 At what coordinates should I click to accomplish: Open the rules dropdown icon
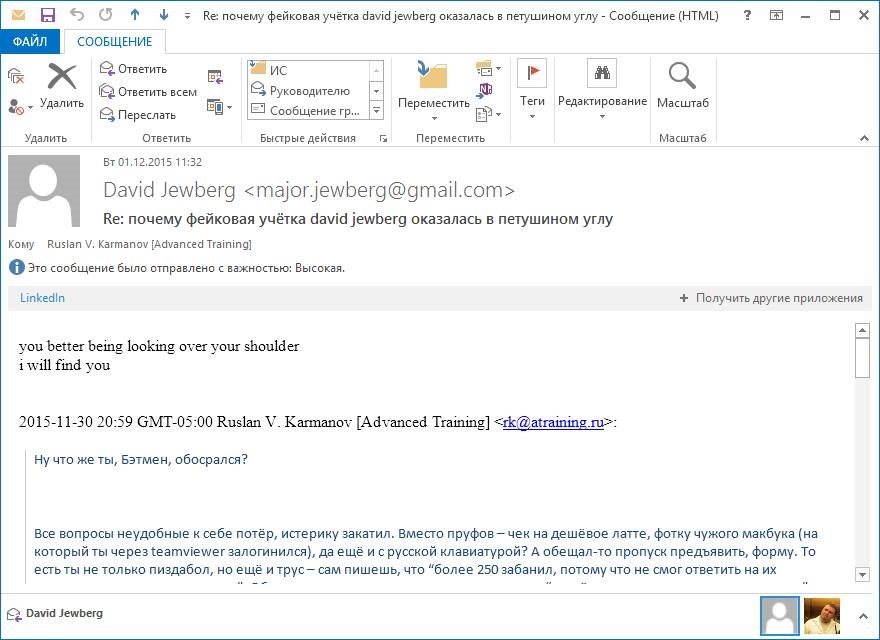488,68
